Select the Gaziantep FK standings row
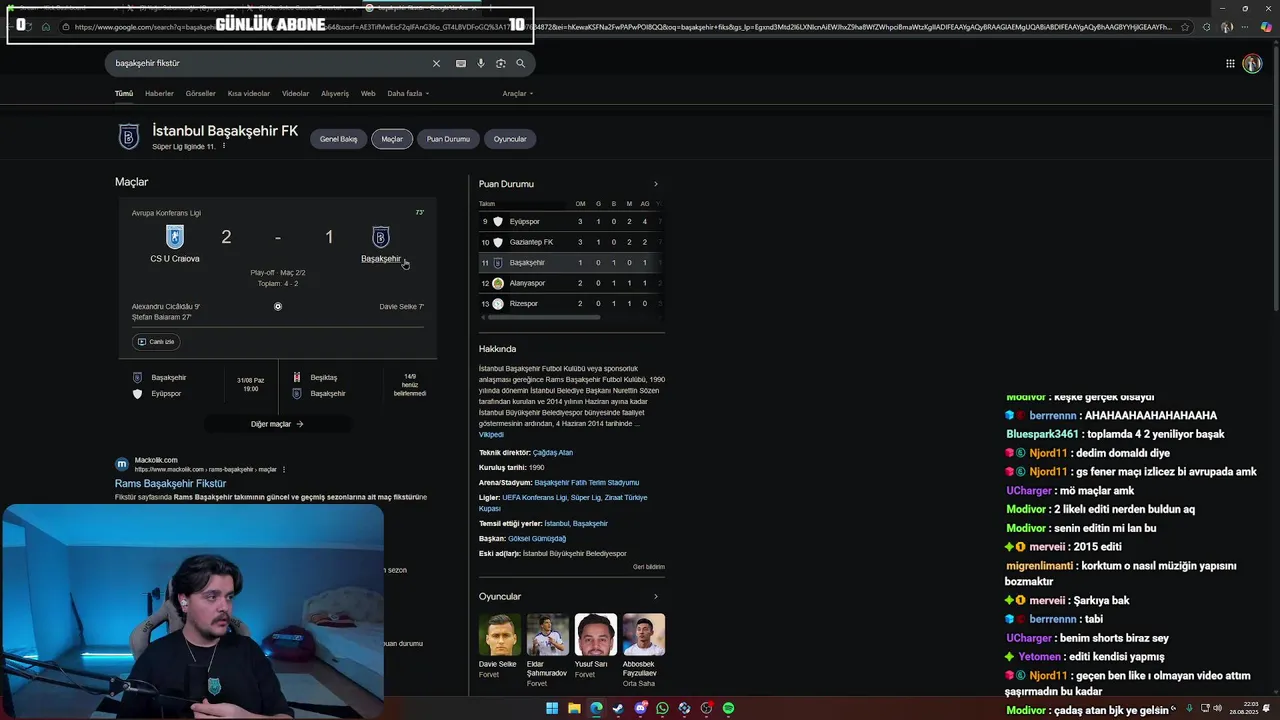Image resolution: width=1280 pixels, height=720 pixels. [570, 242]
